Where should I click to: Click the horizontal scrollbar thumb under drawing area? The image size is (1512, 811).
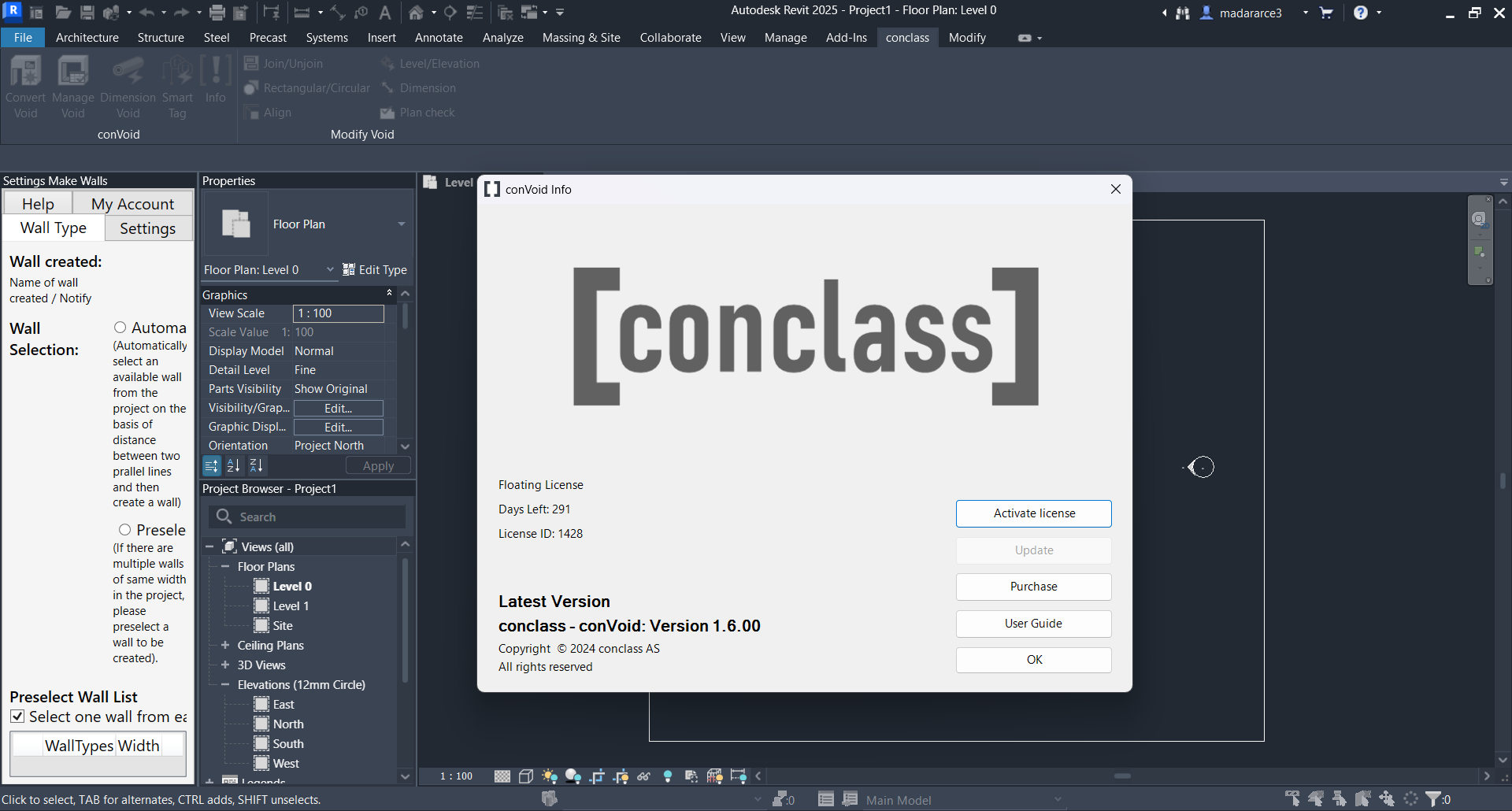[x=1122, y=776]
